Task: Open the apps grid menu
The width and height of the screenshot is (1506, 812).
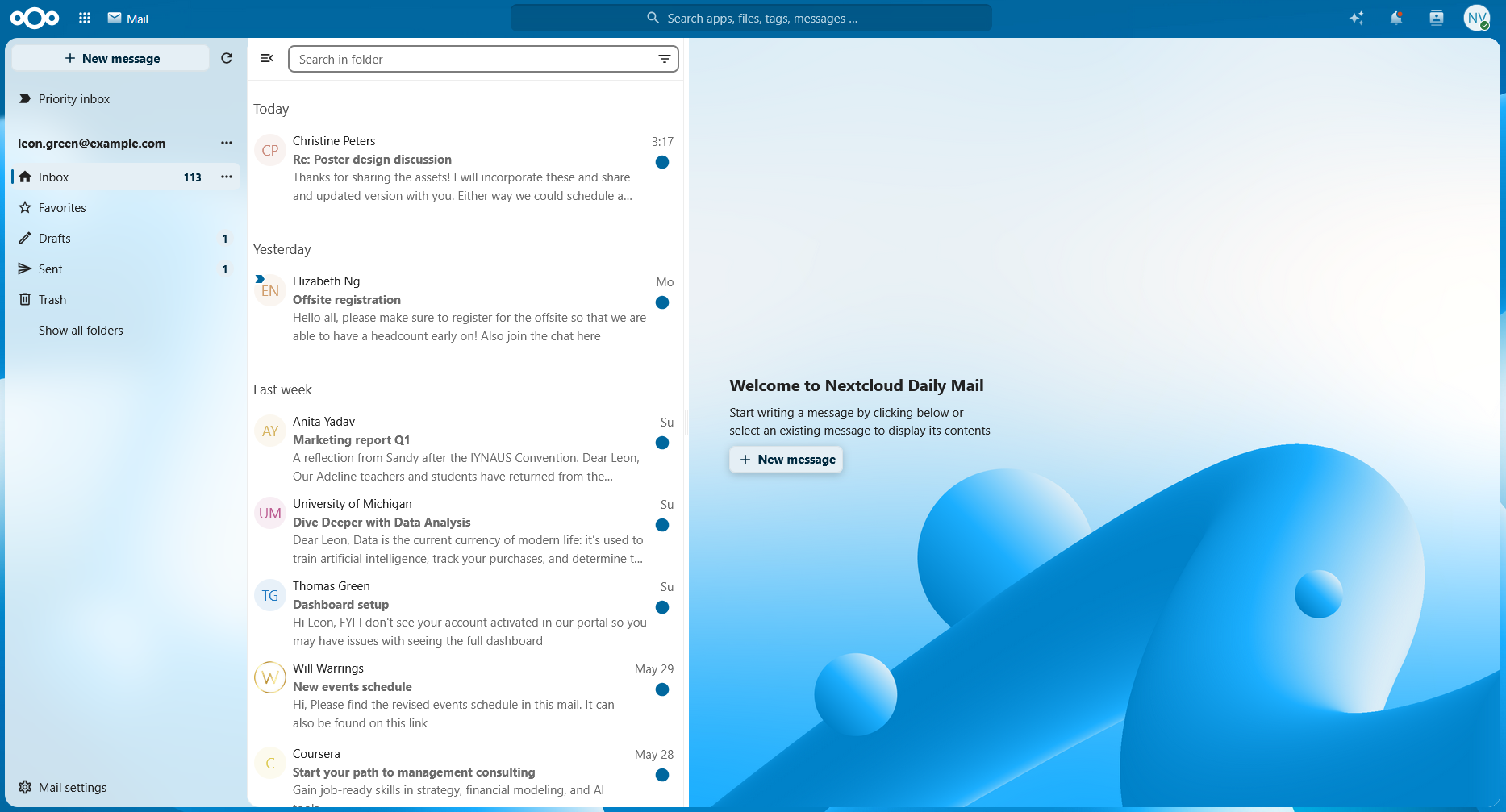Action: pos(85,18)
